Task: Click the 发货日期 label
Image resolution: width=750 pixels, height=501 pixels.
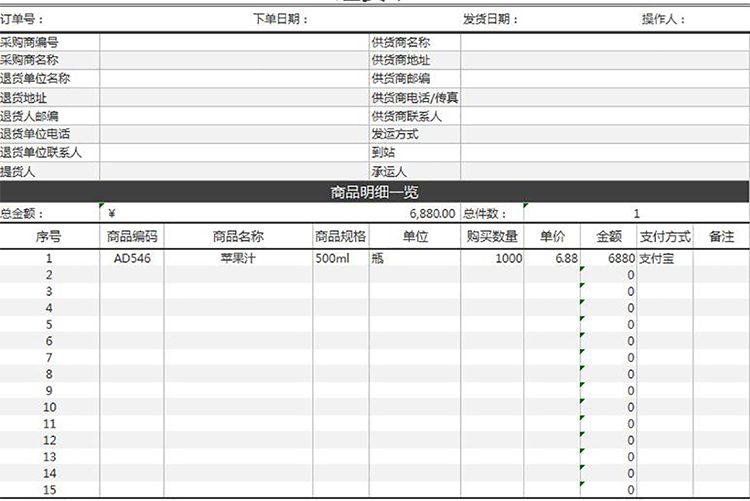Action: [490, 19]
